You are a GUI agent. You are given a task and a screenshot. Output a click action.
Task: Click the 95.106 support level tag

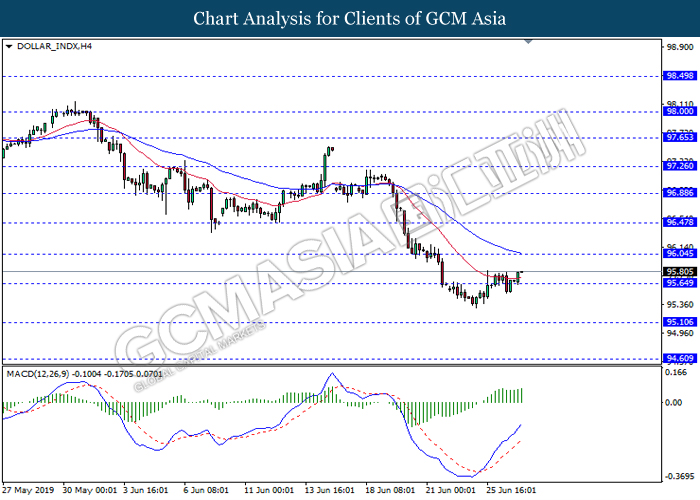(x=679, y=322)
